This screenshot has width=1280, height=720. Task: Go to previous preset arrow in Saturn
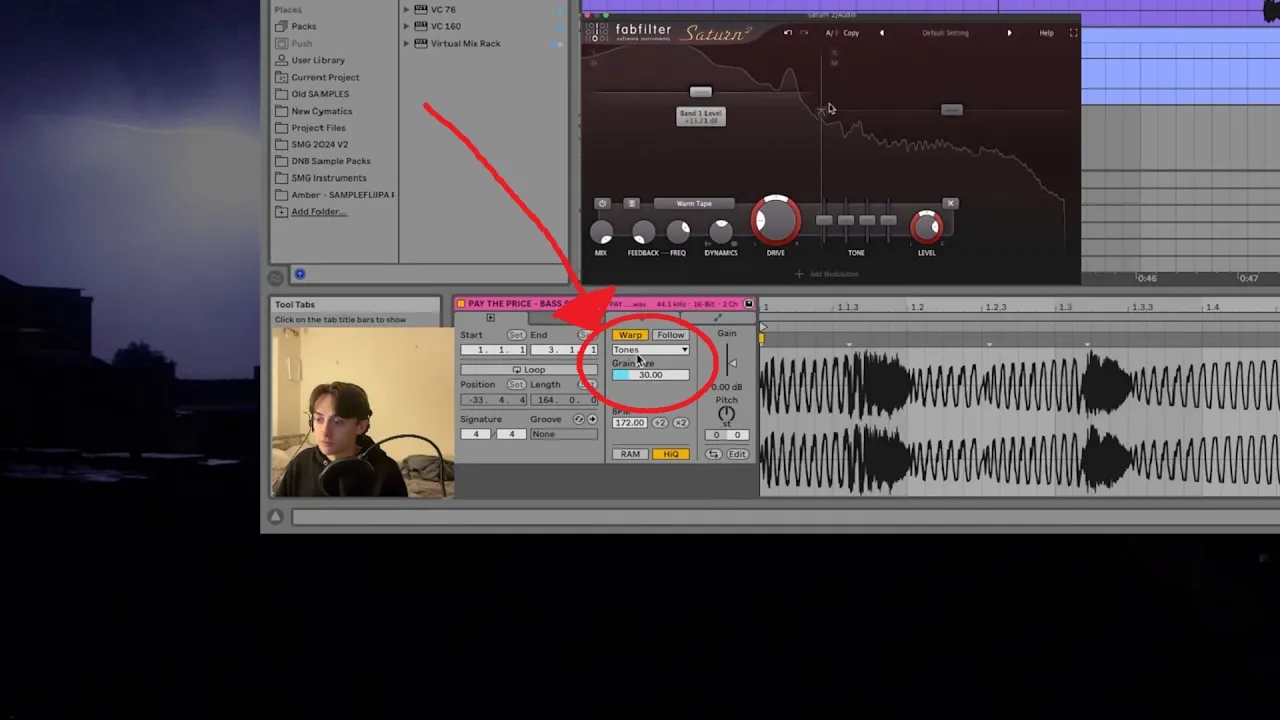click(881, 33)
